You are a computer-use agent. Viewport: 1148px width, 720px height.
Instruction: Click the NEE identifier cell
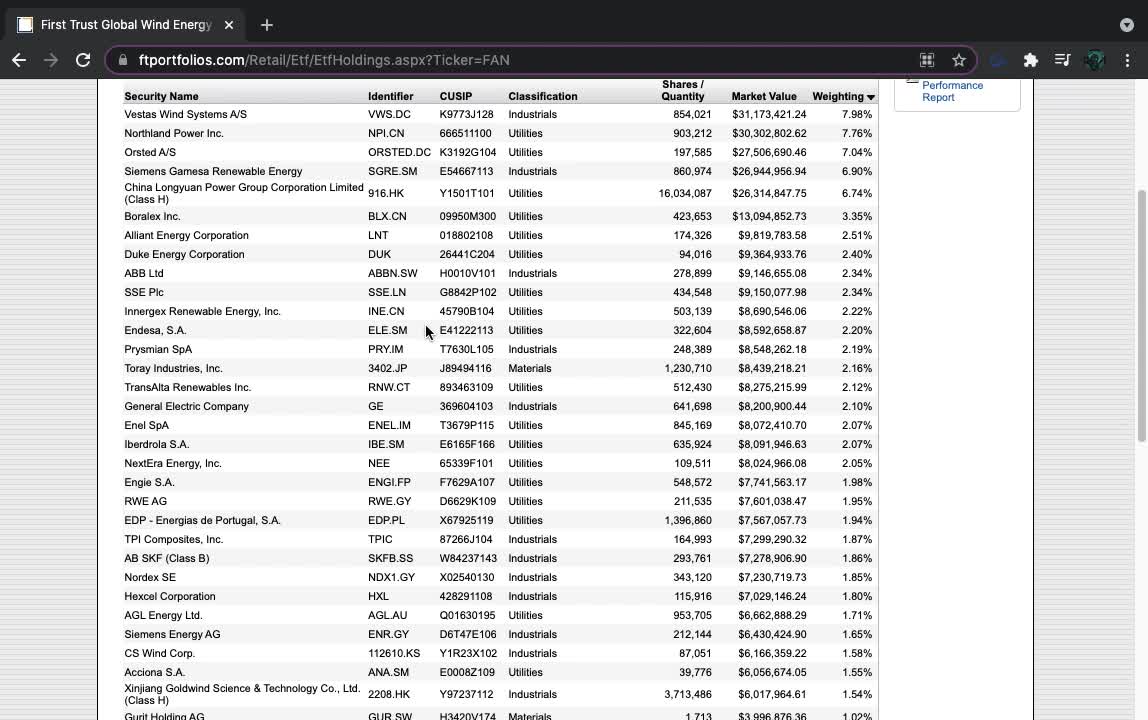[379, 464]
